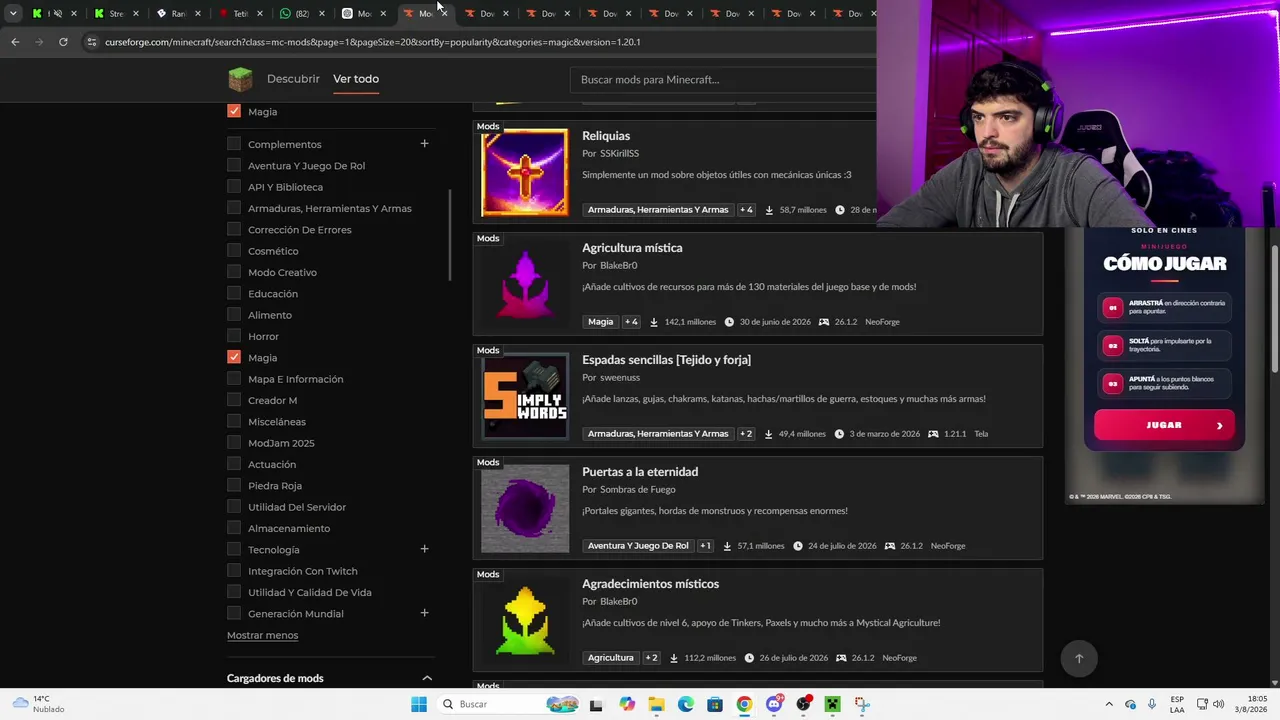This screenshot has height=720, width=1280.
Task: Jump back to top with the up-arrow button
Action: coord(1078,658)
